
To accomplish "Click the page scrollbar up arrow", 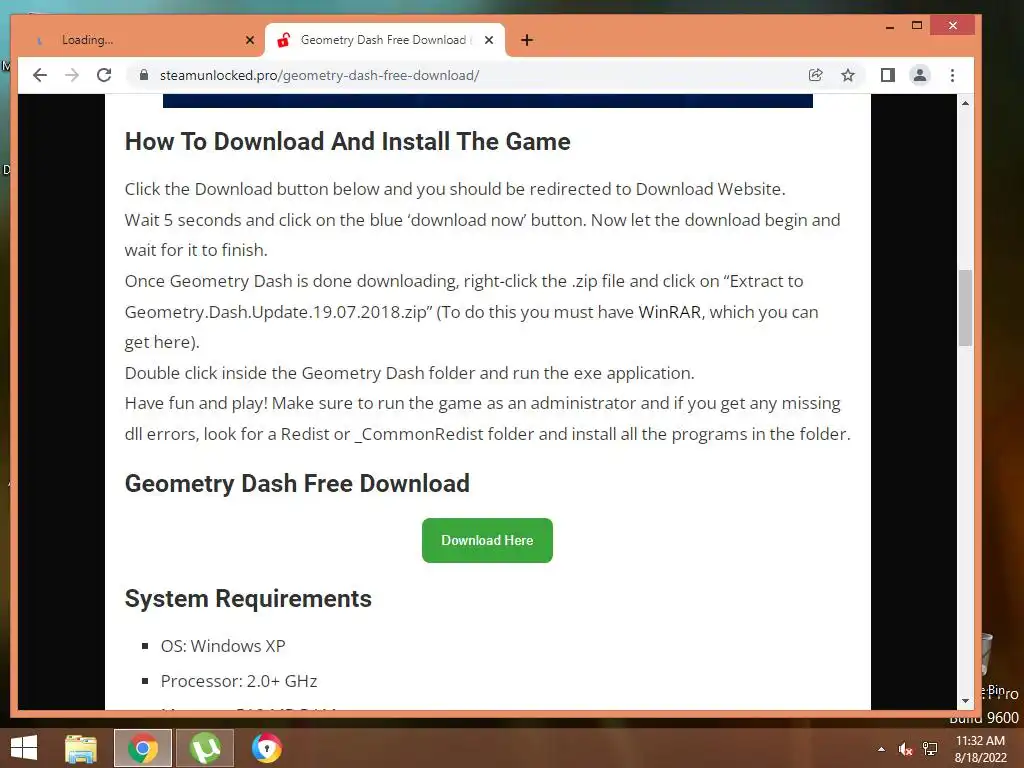I will (x=965, y=103).
